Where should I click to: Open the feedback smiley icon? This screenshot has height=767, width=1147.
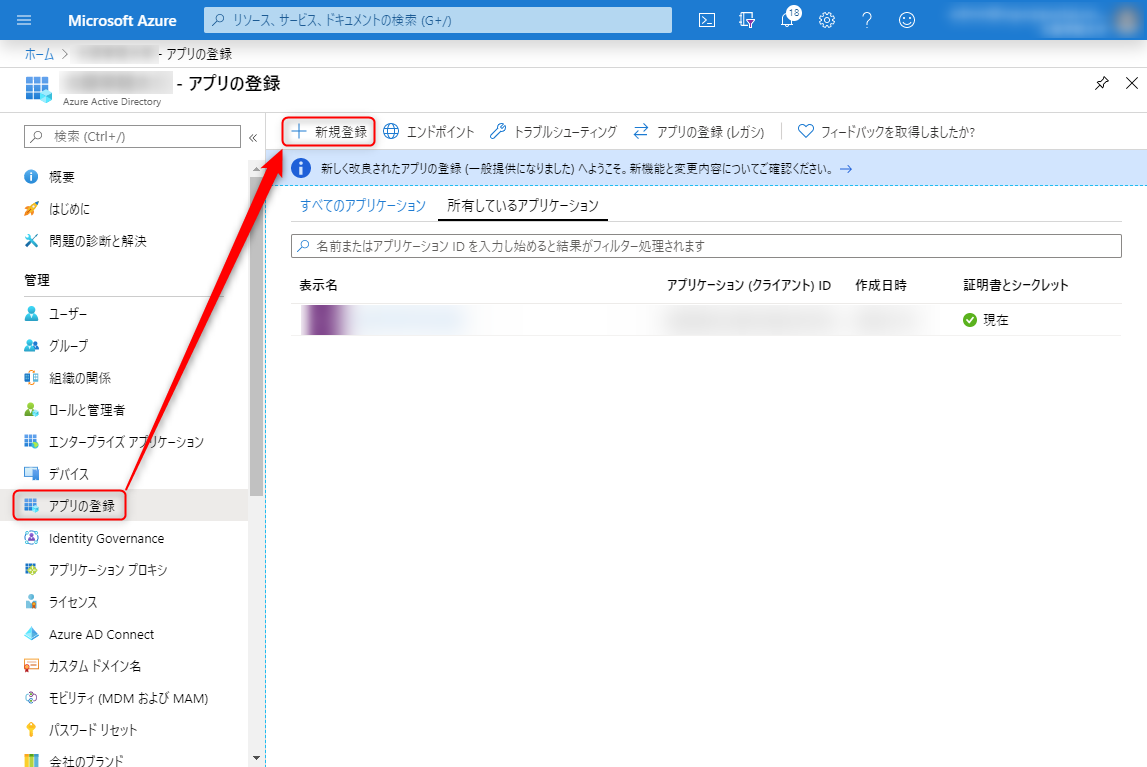[x=907, y=20]
